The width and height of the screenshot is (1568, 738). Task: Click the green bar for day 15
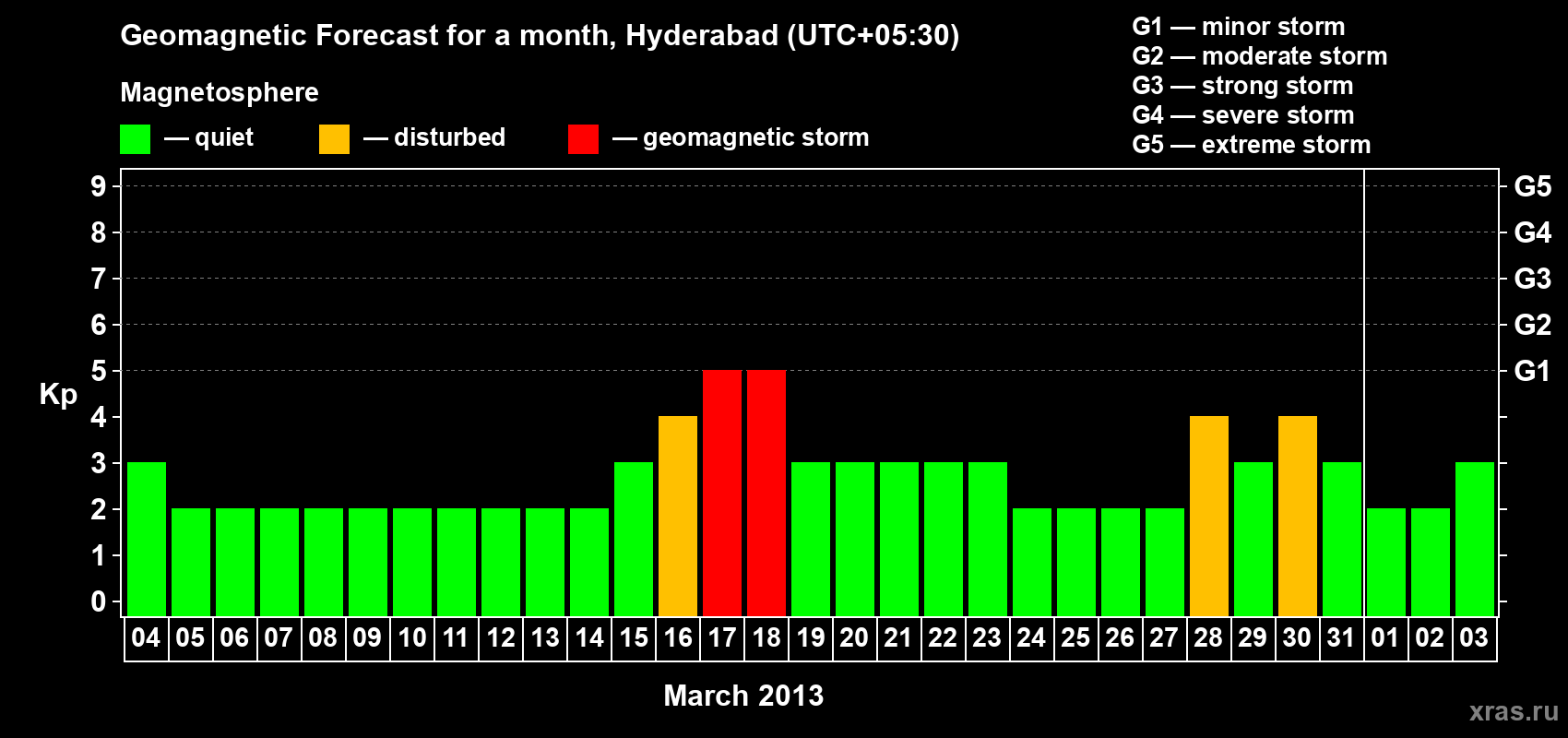[634, 539]
